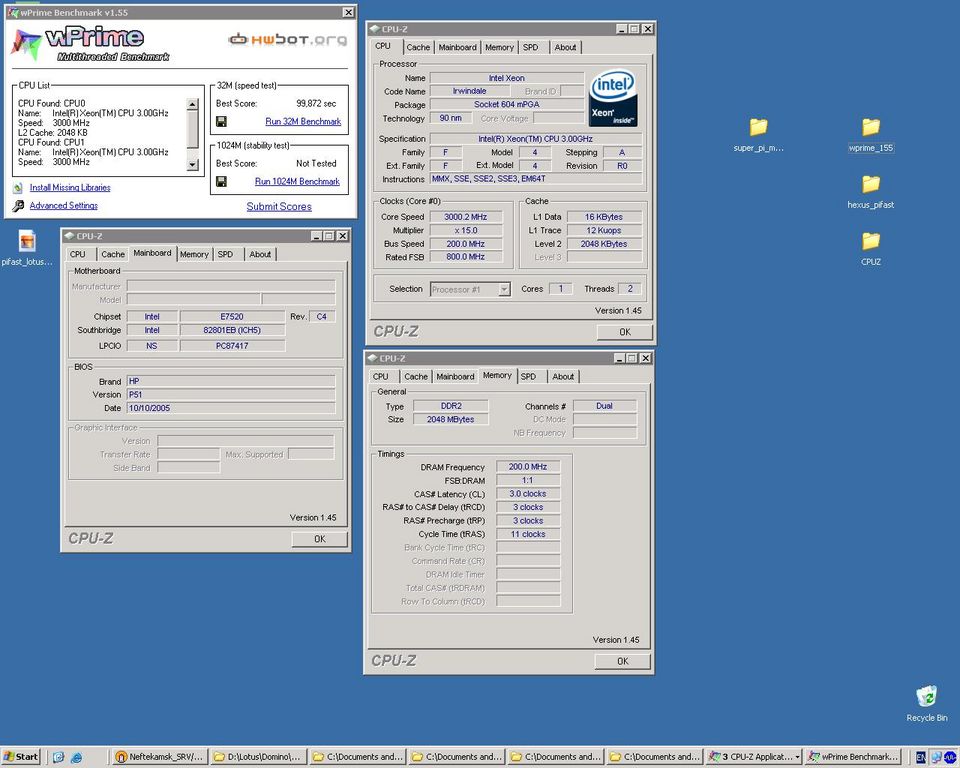Expand the Processor #1 selection dropdown
The height and width of the screenshot is (768, 960).
(504, 289)
